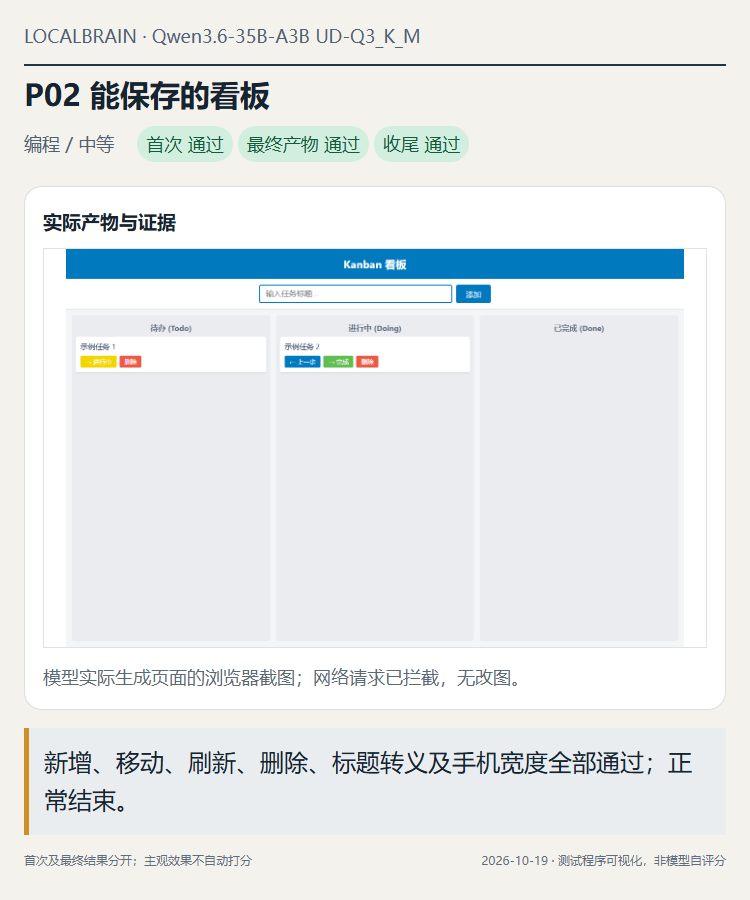750x900 pixels.
Task: Select the 示例任务 1 card title
Action: [98, 347]
